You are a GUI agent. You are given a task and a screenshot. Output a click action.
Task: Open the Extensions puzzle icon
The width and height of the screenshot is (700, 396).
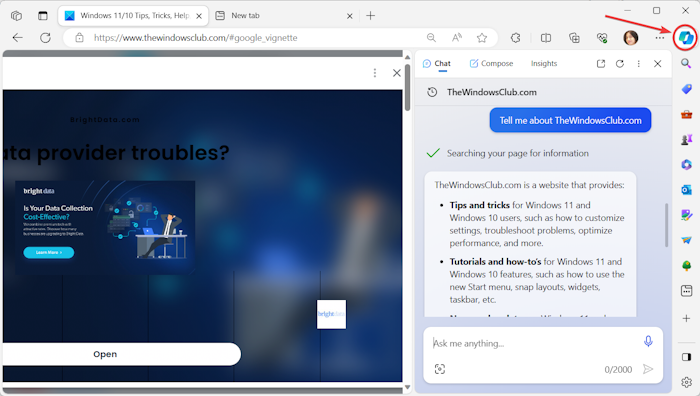(516, 38)
